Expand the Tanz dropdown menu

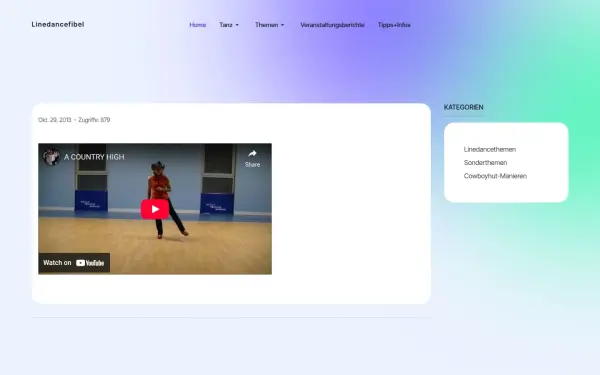coord(229,25)
